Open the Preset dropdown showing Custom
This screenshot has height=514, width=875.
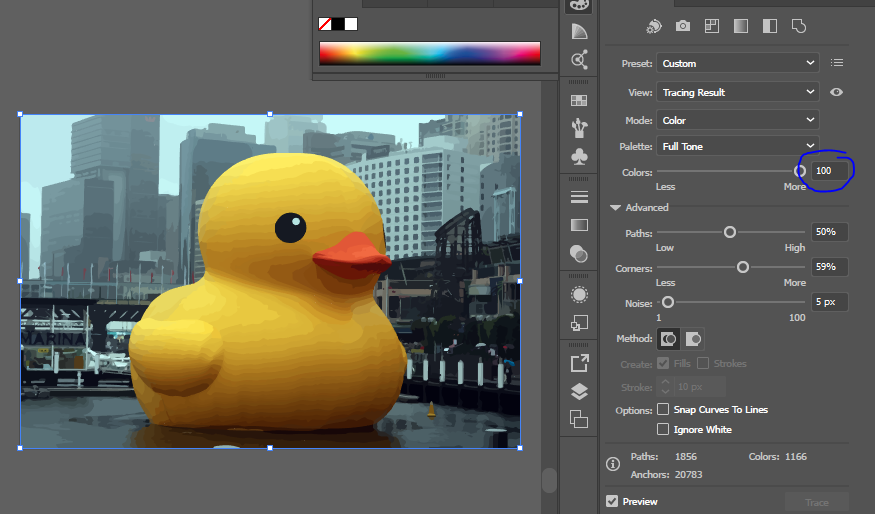click(x=738, y=63)
